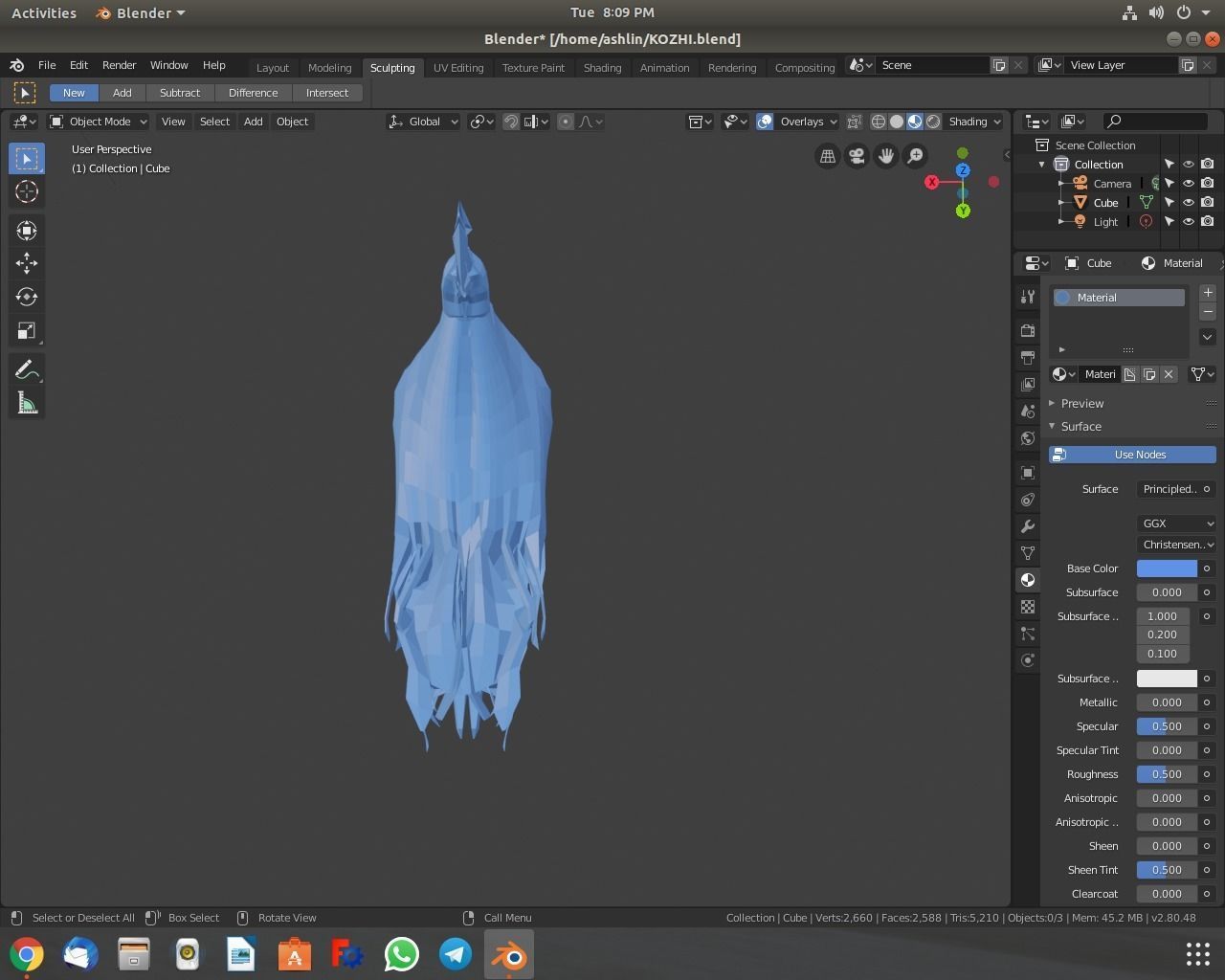The image size is (1225, 980).
Task: Hide the Light object in viewport
Action: (1189, 221)
